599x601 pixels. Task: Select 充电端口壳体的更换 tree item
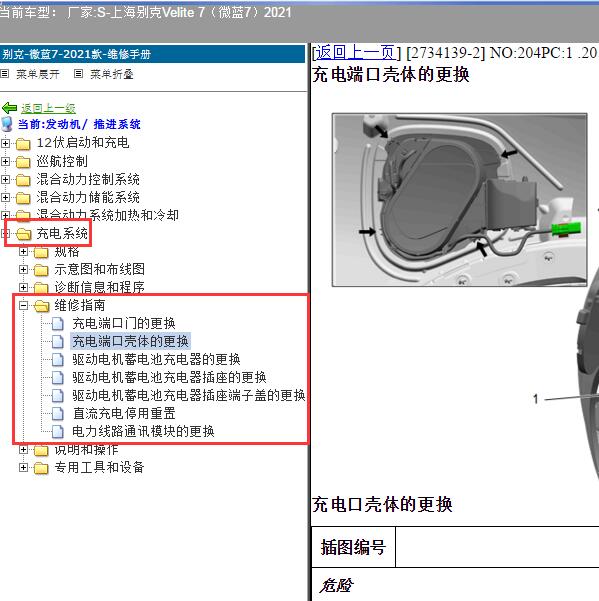pyautogui.click(x=130, y=341)
